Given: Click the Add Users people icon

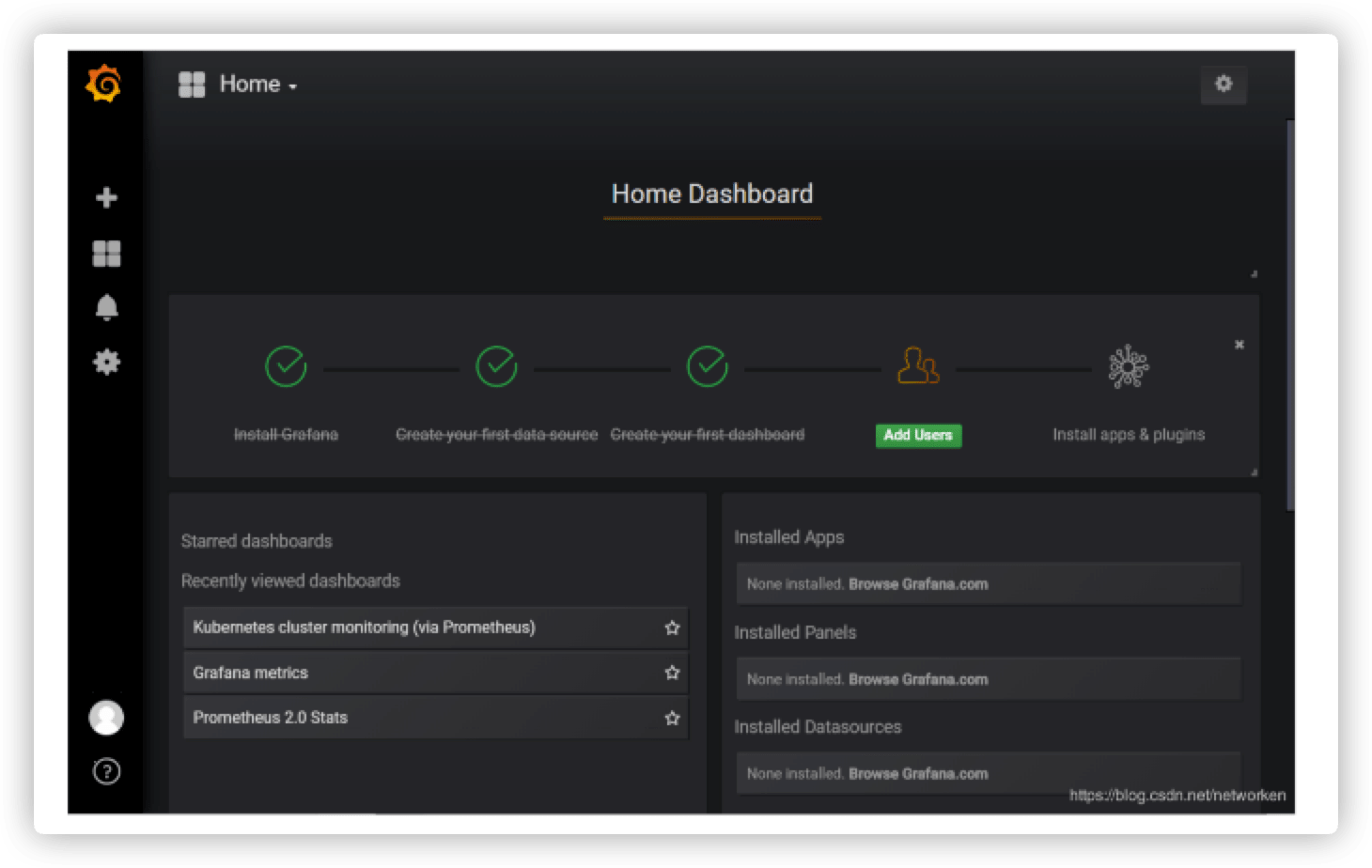Looking at the screenshot, I should [x=918, y=365].
